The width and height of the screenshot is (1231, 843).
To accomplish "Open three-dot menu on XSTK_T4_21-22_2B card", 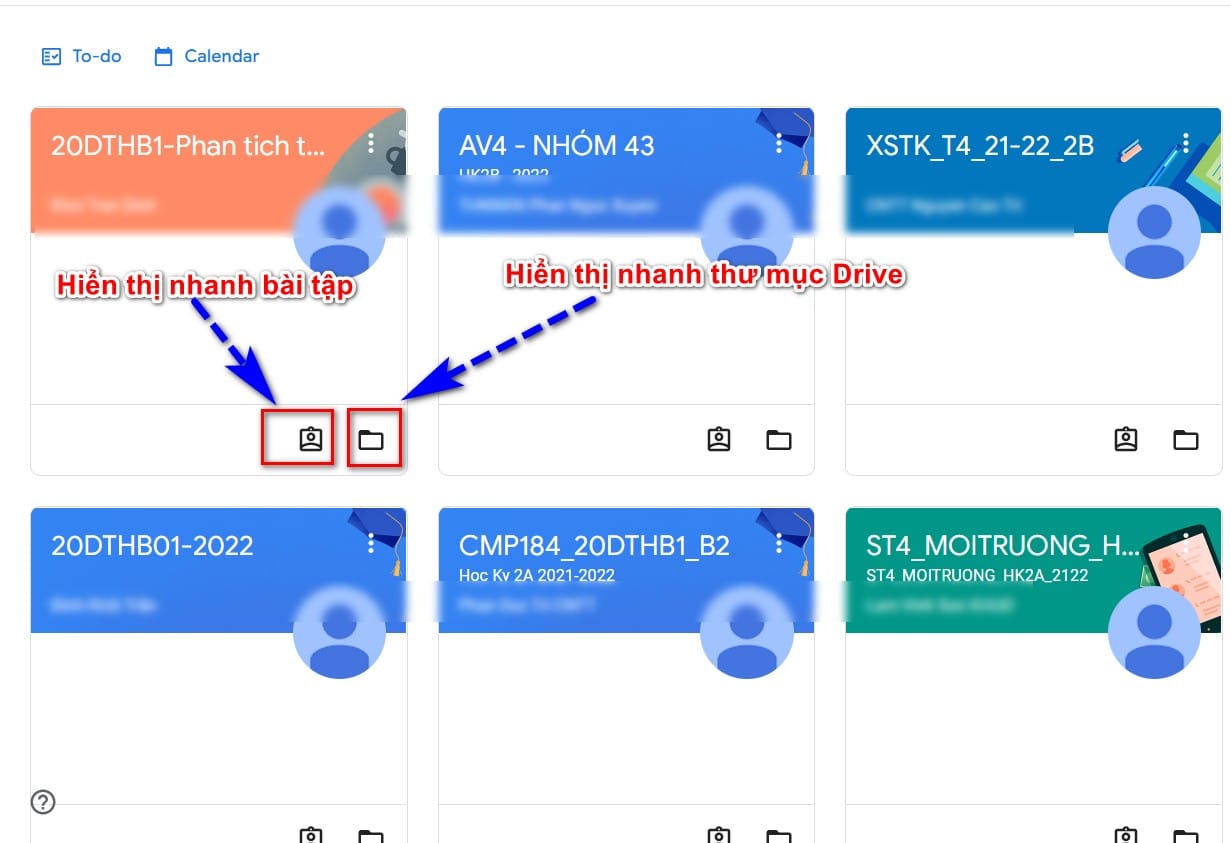I will [1186, 144].
